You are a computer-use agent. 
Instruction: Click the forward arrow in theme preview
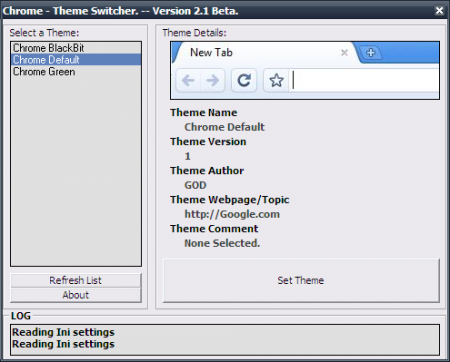click(212, 80)
